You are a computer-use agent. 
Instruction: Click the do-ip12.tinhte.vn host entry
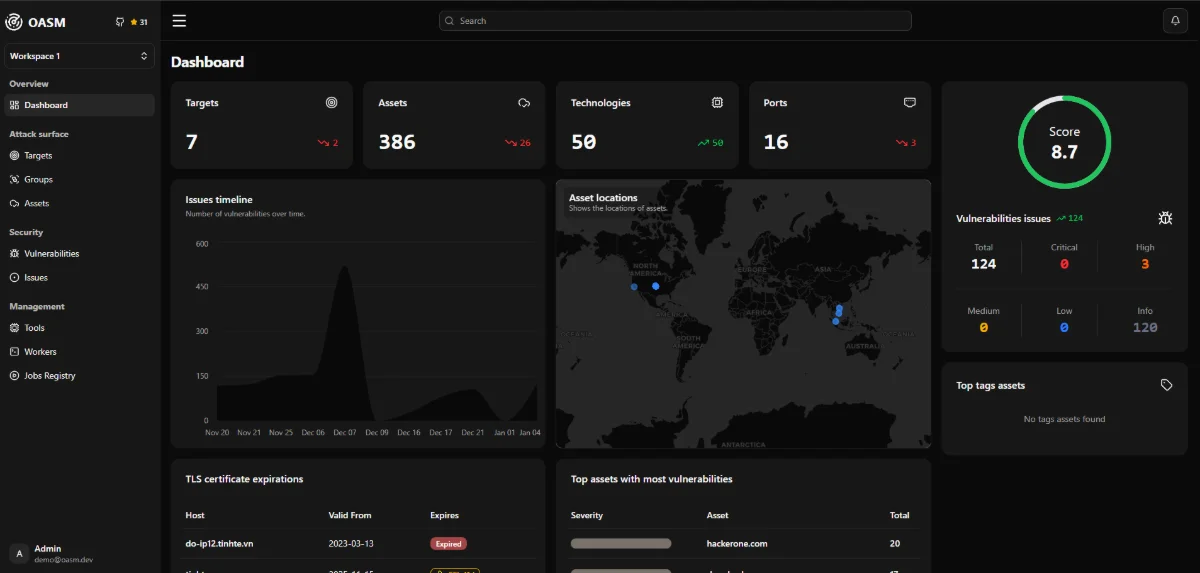pos(219,544)
